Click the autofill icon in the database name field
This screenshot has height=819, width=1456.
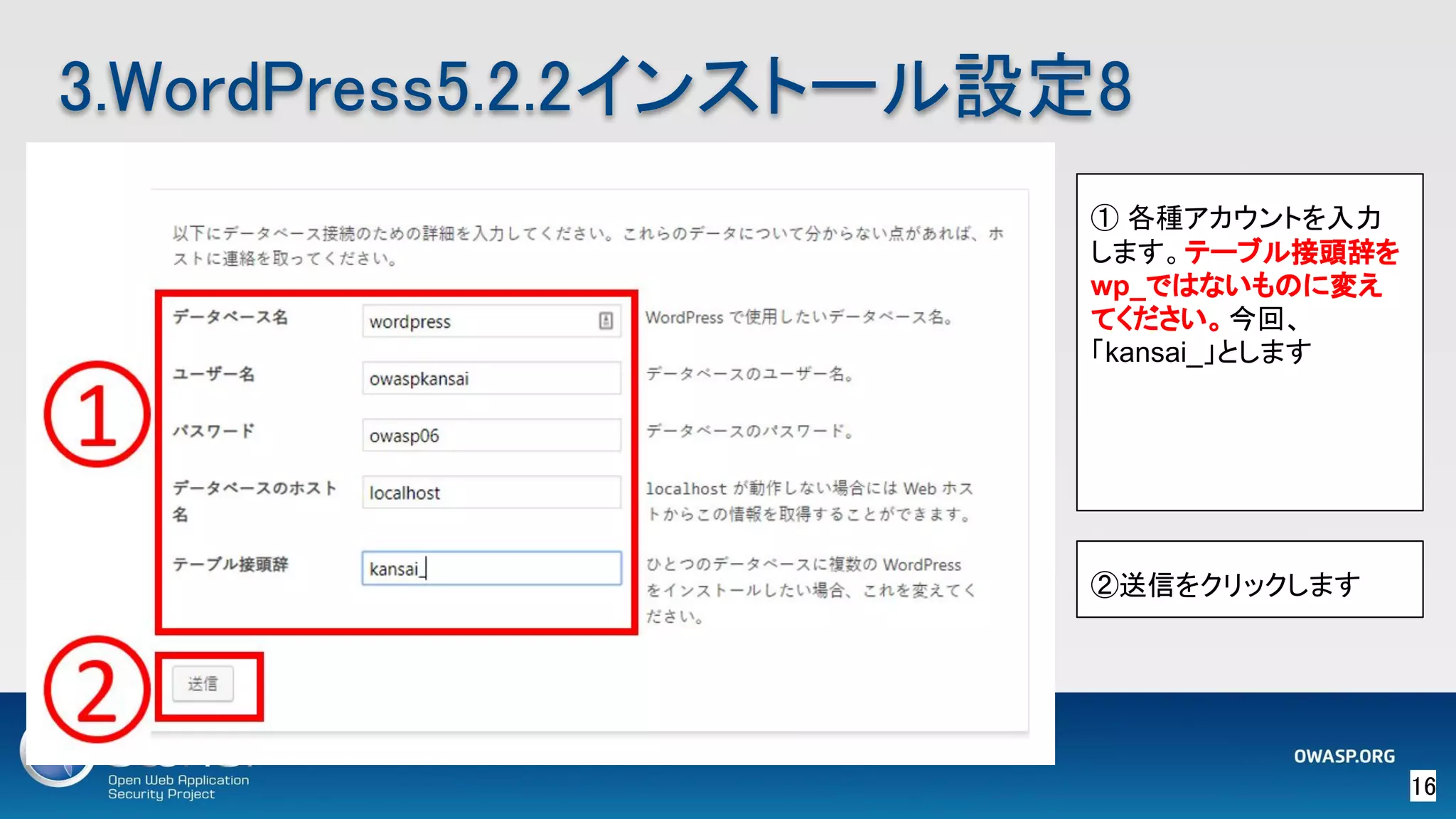coord(606,321)
